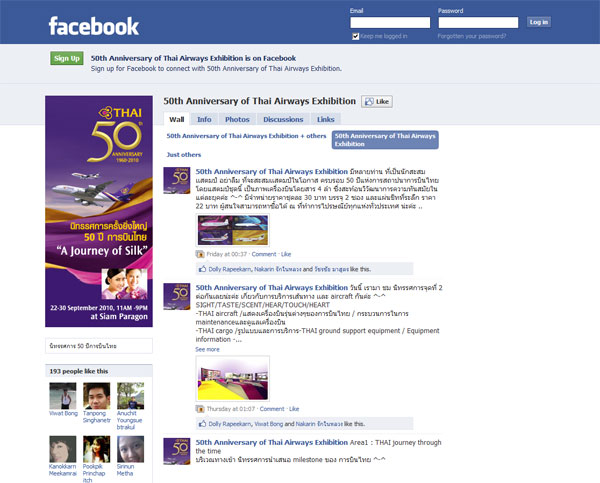Viewport: 600px width, 483px height.
Task: Click the photo post icon beside Thursday at 01:07
Action: [200, 409]
